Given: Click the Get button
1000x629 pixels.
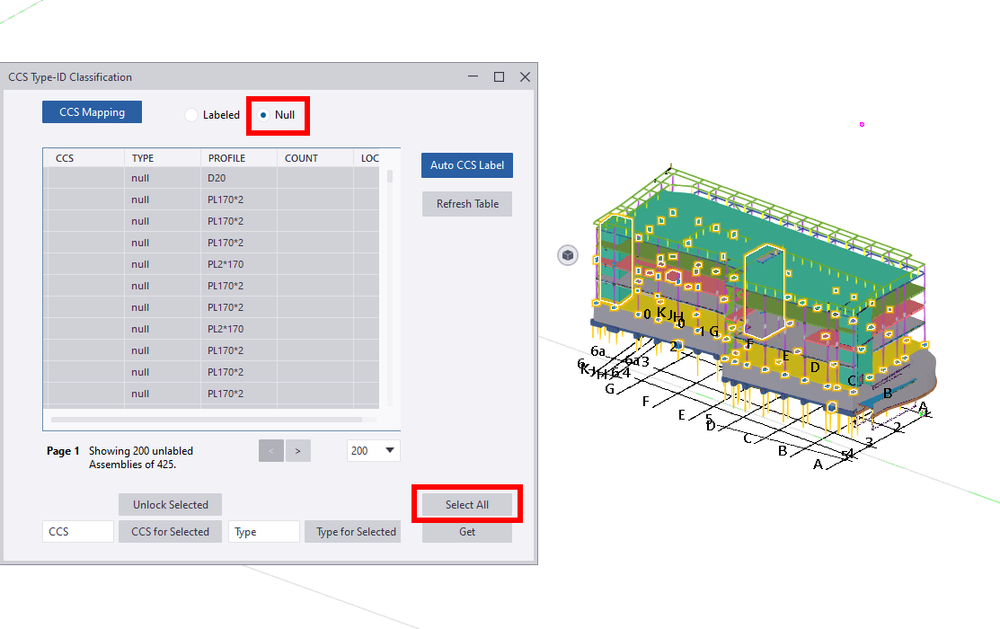Looking at the screenshot, I should click(x=466, y=531).
